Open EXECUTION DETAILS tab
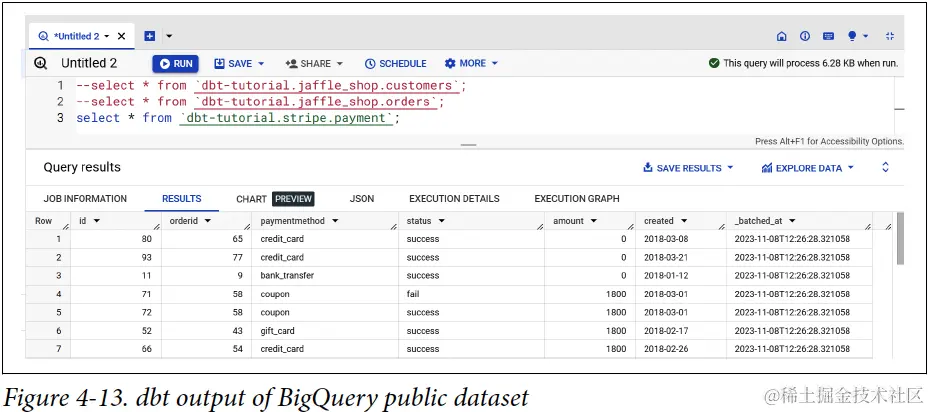Viewport: 930px width, 412px height. 454,199
